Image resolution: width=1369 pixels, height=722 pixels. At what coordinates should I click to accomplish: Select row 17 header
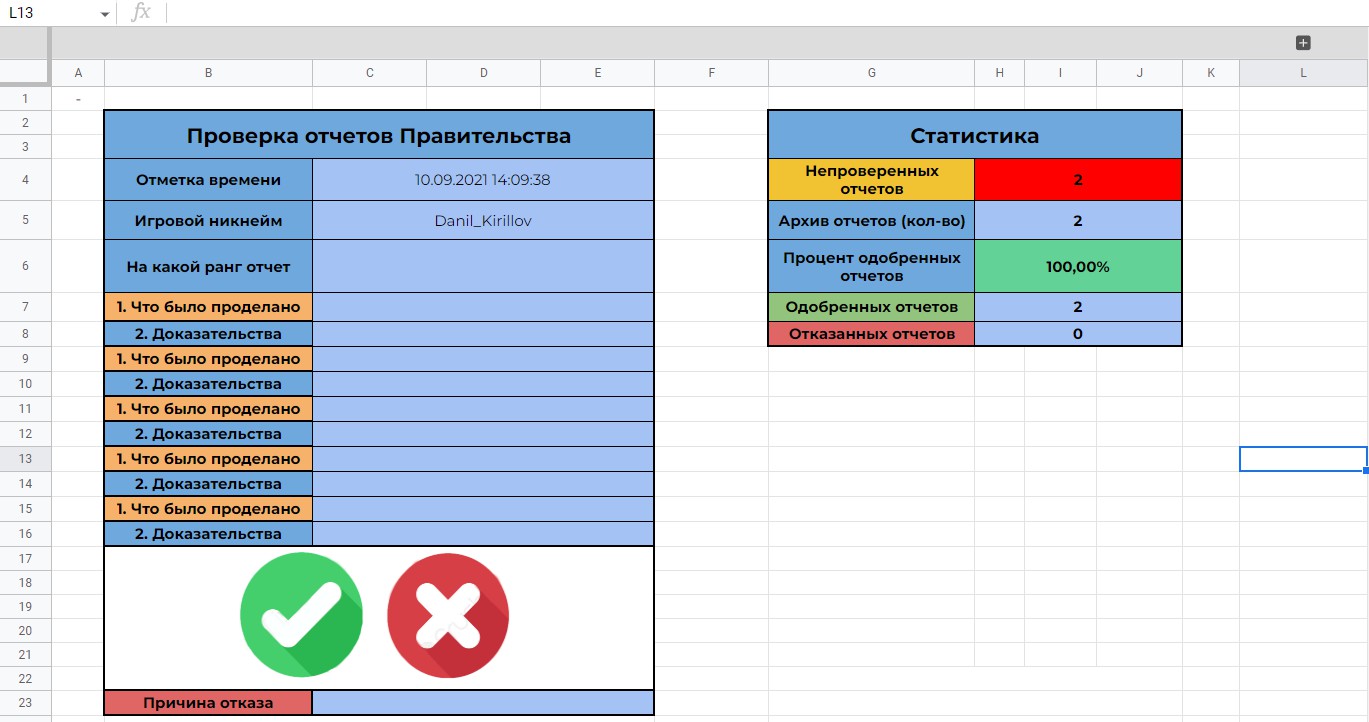26,558
